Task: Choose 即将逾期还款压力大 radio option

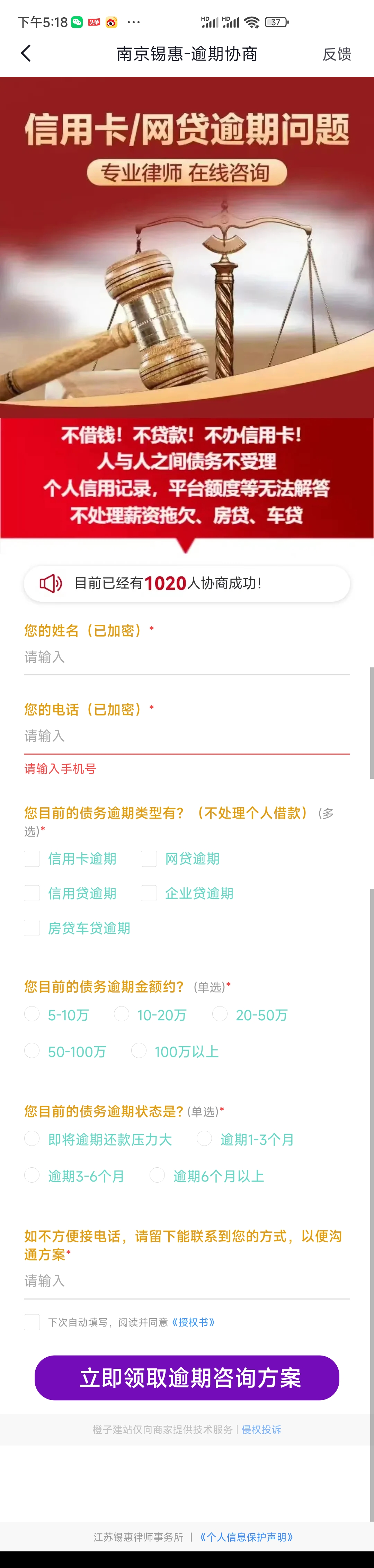Action: coord(32,1139)
